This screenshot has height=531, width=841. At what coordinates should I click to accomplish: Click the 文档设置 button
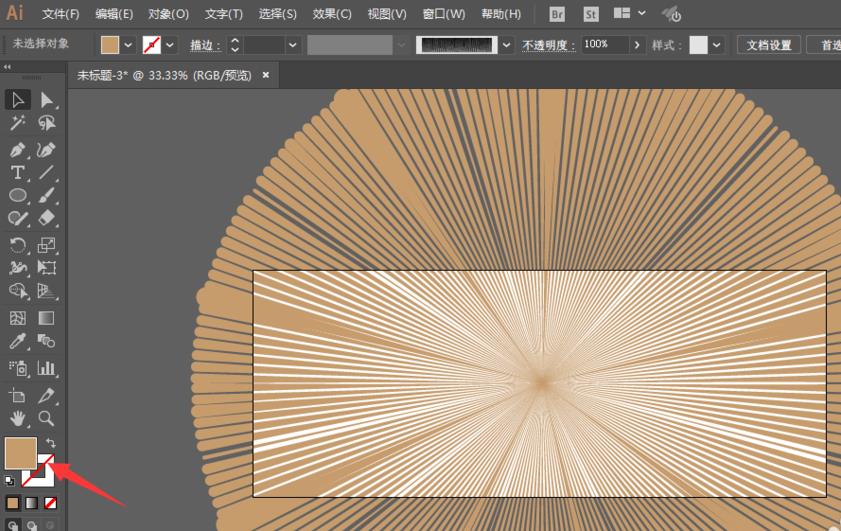[767, 45]
